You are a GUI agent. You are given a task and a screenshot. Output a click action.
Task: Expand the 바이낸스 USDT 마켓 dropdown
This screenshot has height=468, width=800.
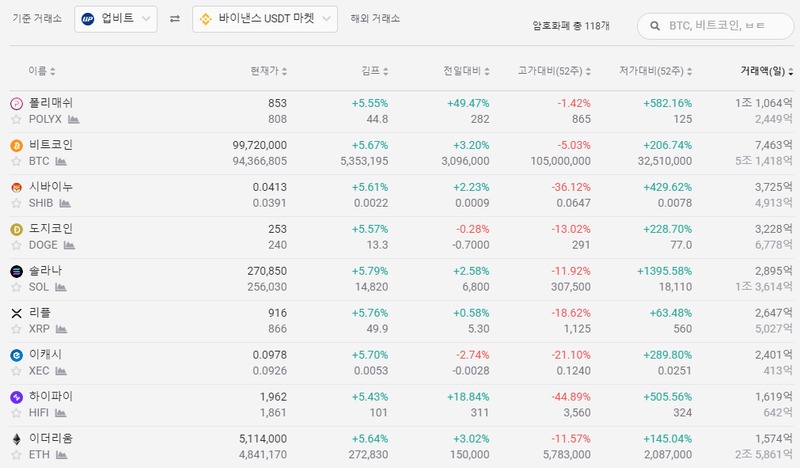point(265,19)
